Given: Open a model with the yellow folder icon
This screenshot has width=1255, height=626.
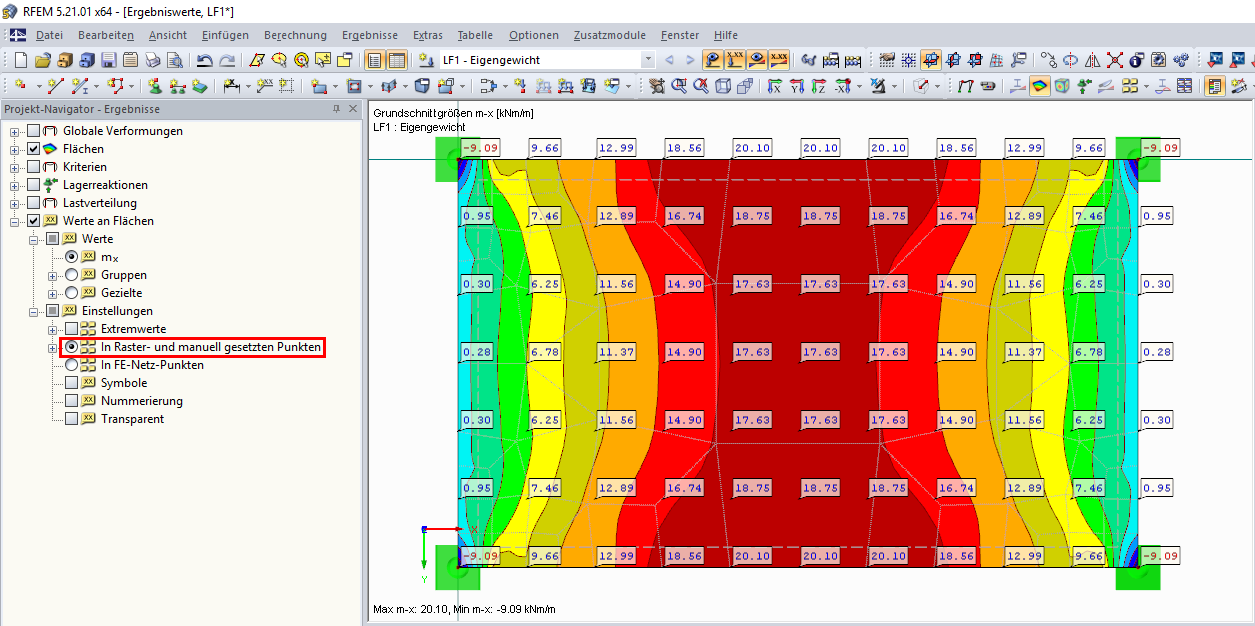Looking at the screenshot, I should (x=44, y=60).
